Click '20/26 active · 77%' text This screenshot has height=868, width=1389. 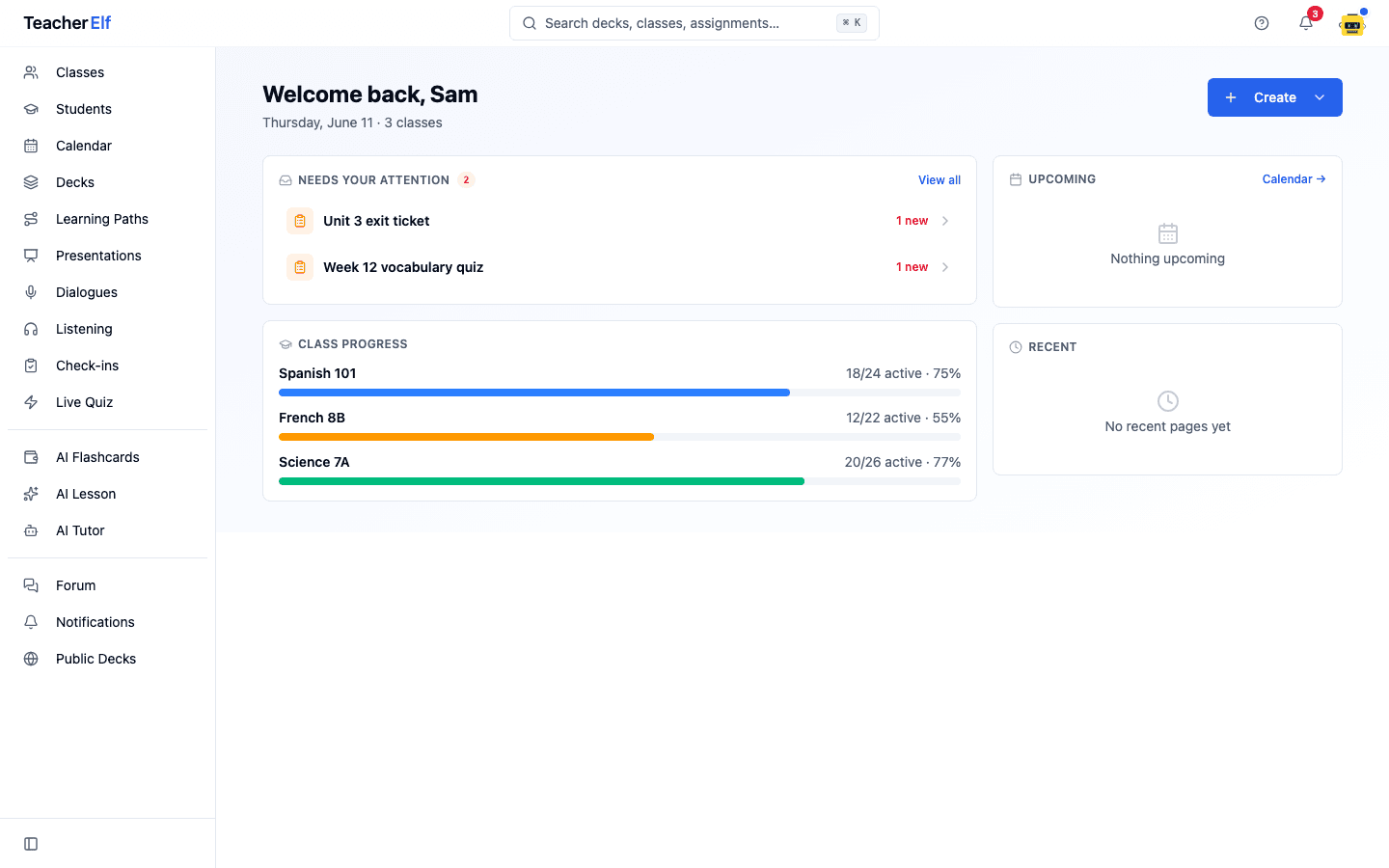(903, 462)
